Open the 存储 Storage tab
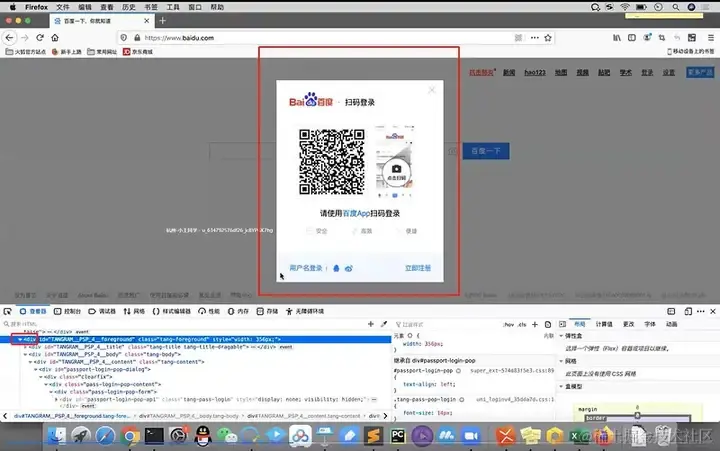This screenshot has height=451, width=720. click(267, 311)
